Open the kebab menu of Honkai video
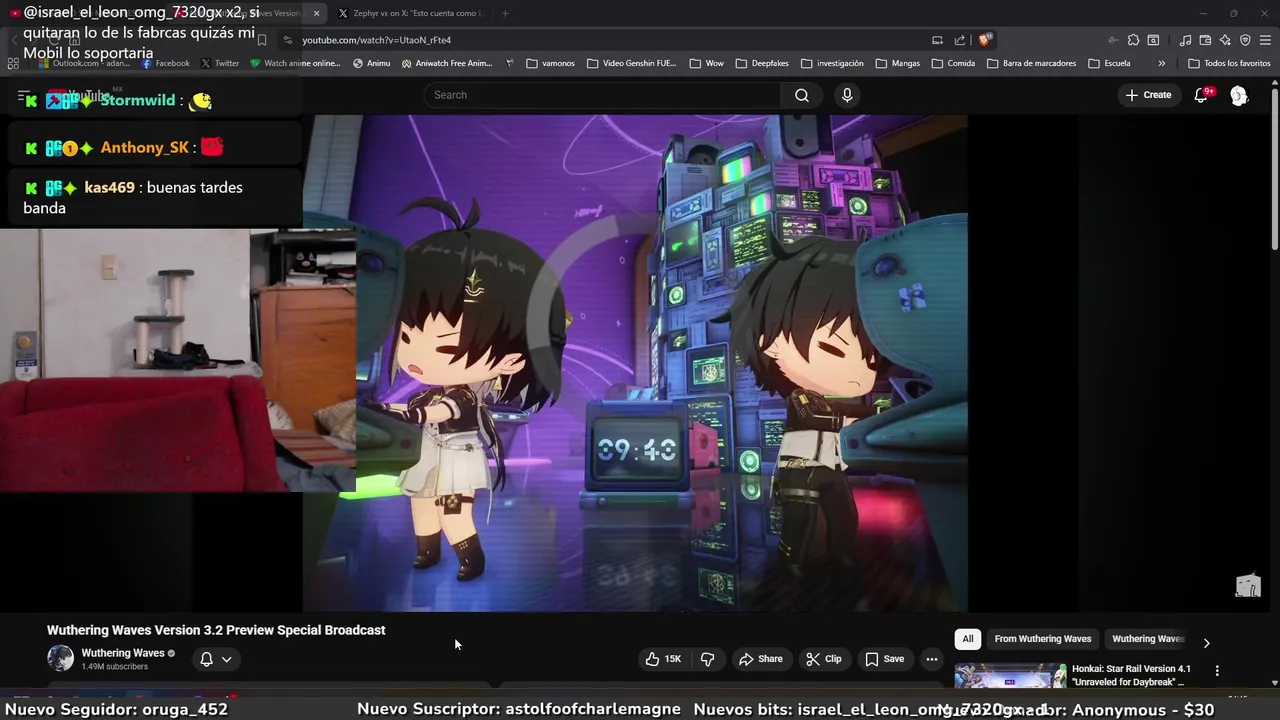1280x720 pixels. (1217, 670)
